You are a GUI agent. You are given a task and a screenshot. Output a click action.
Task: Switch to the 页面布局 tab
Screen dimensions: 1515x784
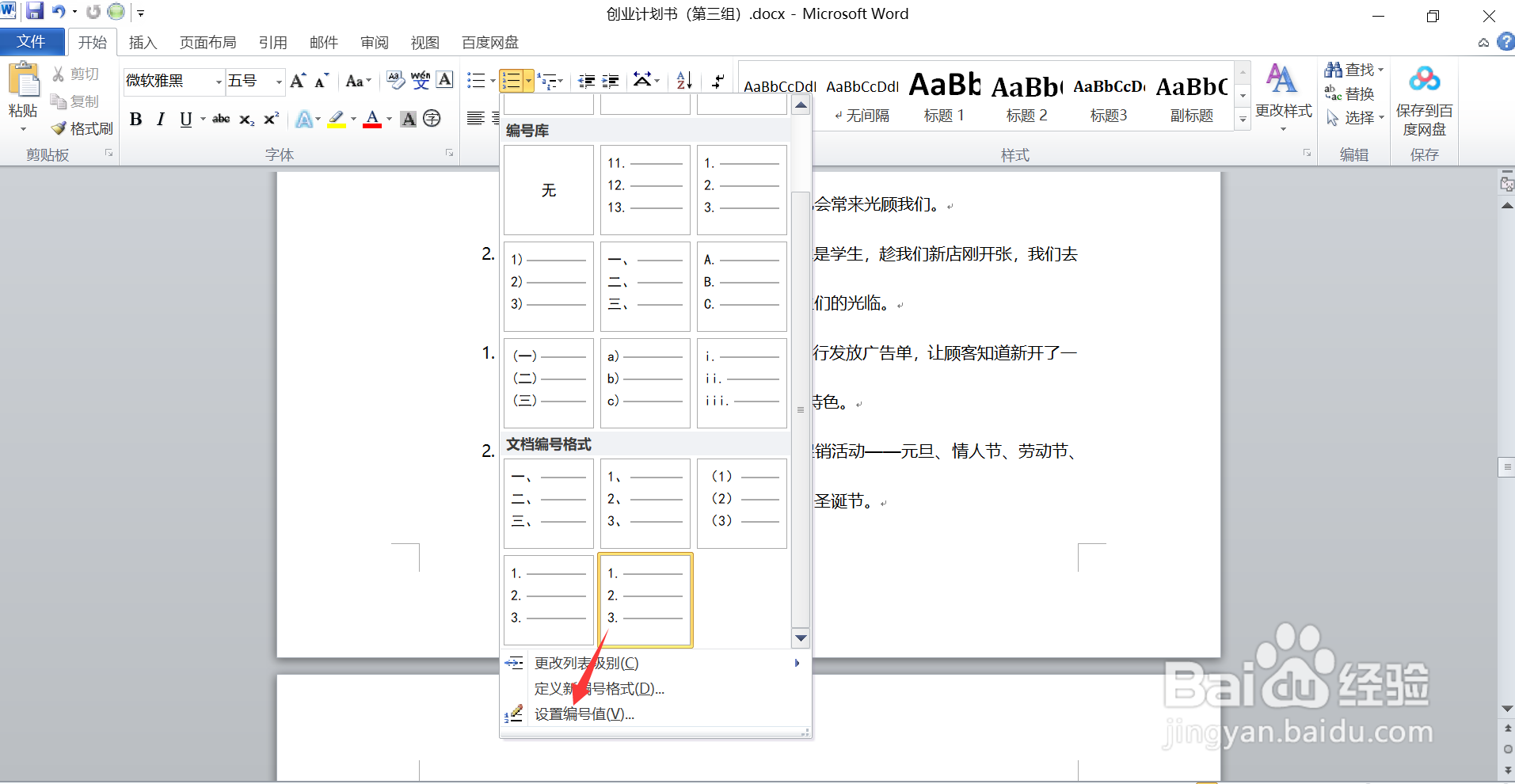tap(207, 43)
